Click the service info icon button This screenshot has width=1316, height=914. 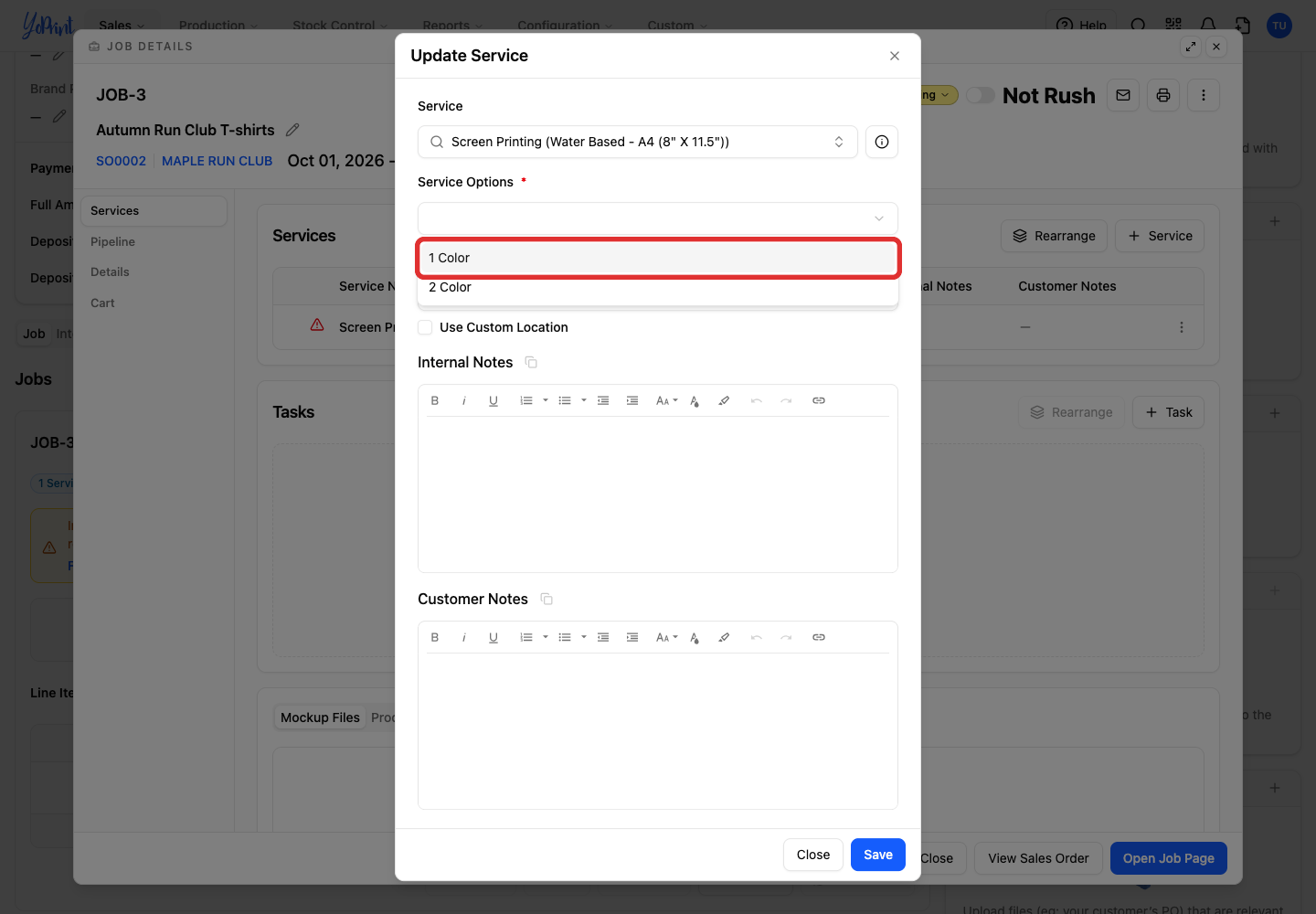coord(882,142)
